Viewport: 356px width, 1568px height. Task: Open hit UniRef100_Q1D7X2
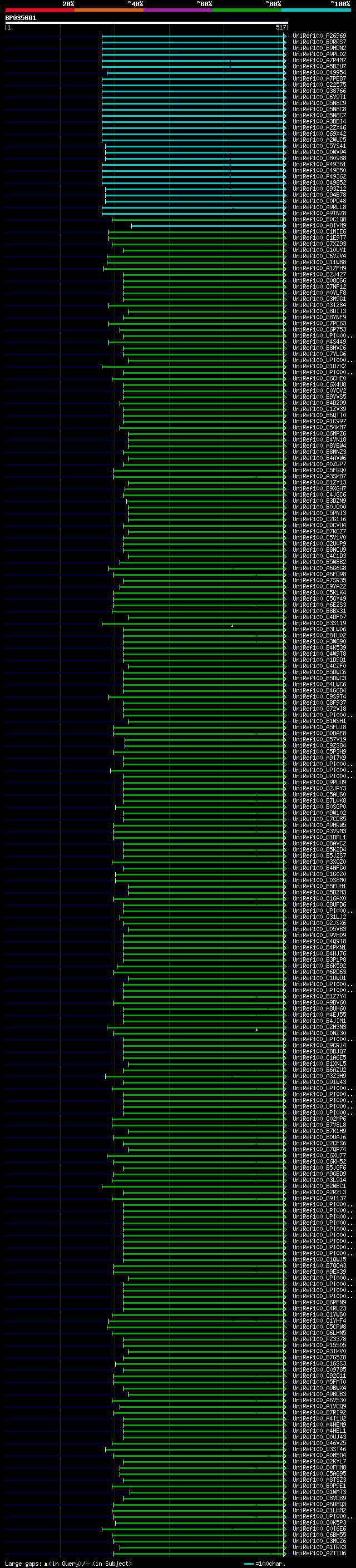pos(319,367)
